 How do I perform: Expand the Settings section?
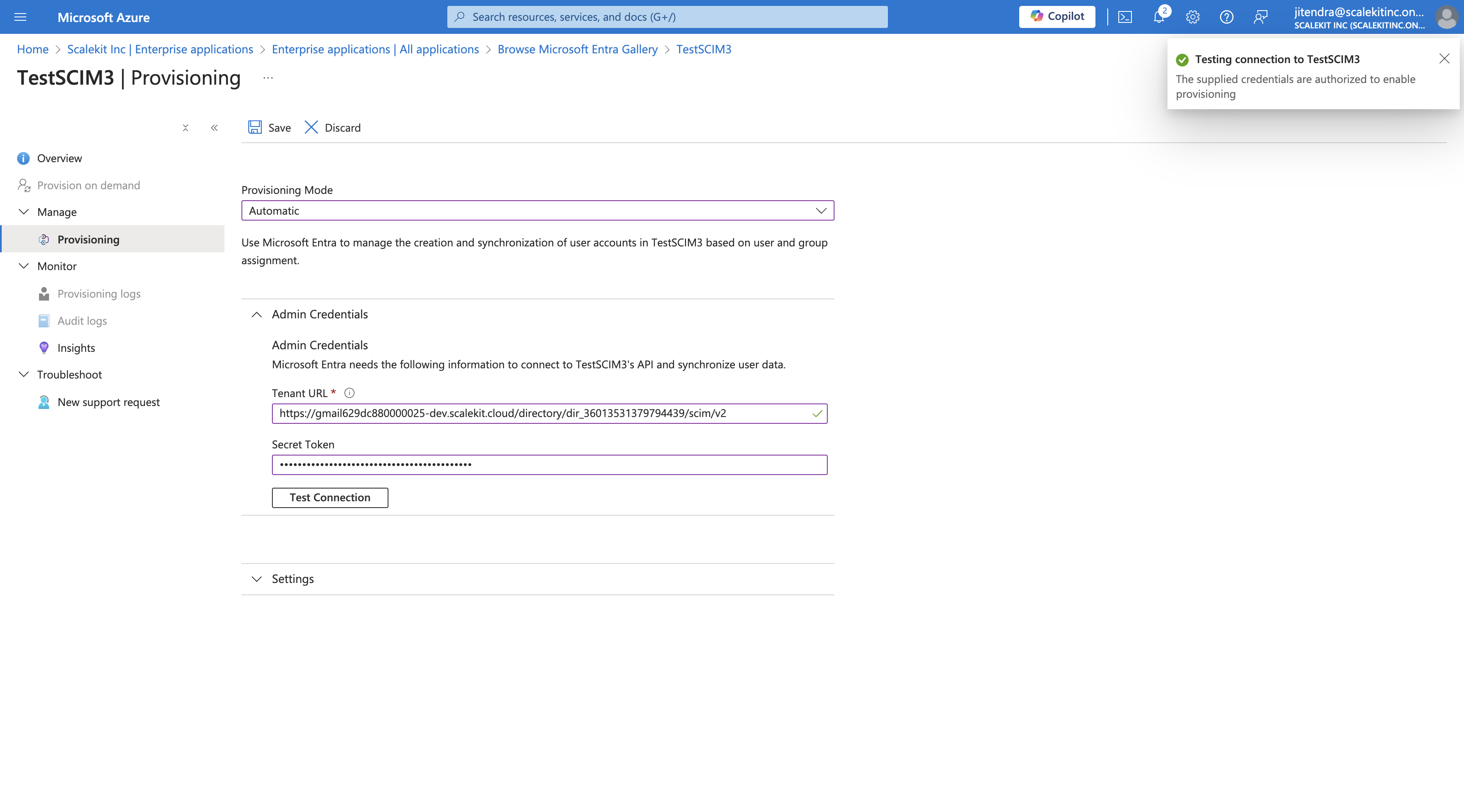256,579
